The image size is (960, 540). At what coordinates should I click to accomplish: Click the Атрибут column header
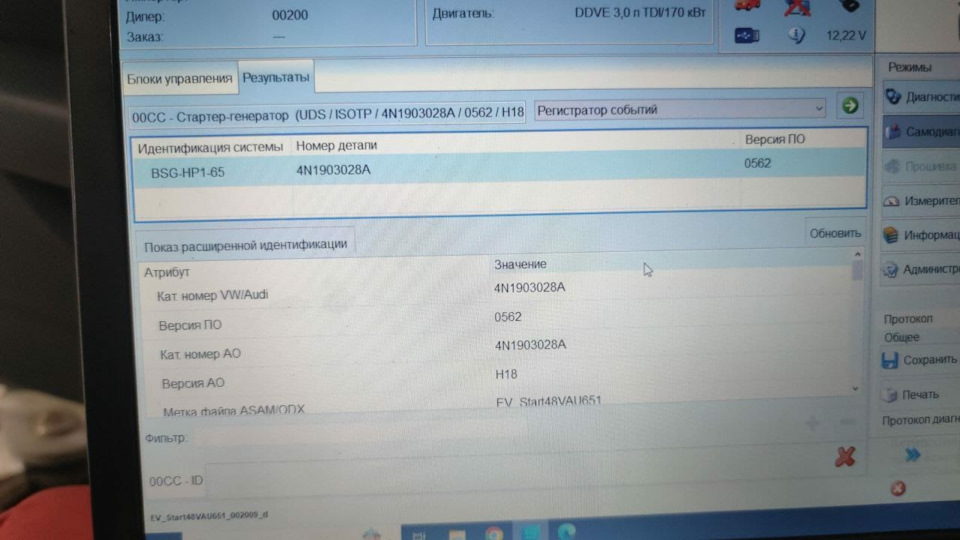(x=167, y=272)
